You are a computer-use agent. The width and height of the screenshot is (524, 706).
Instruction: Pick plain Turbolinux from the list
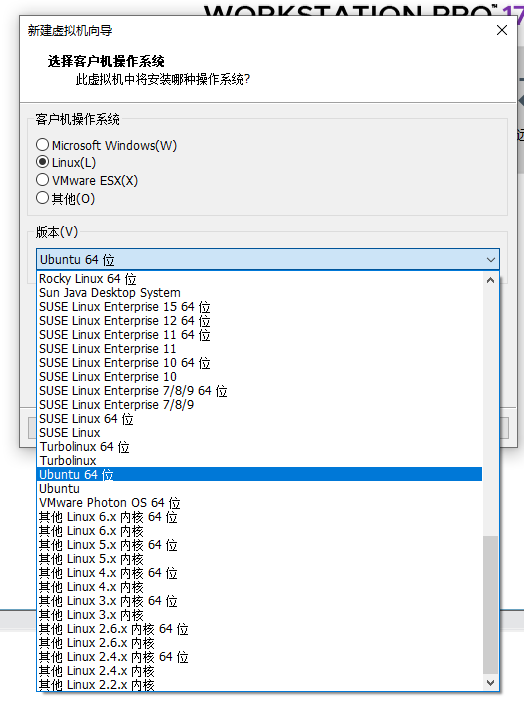[x=260, y=460]
